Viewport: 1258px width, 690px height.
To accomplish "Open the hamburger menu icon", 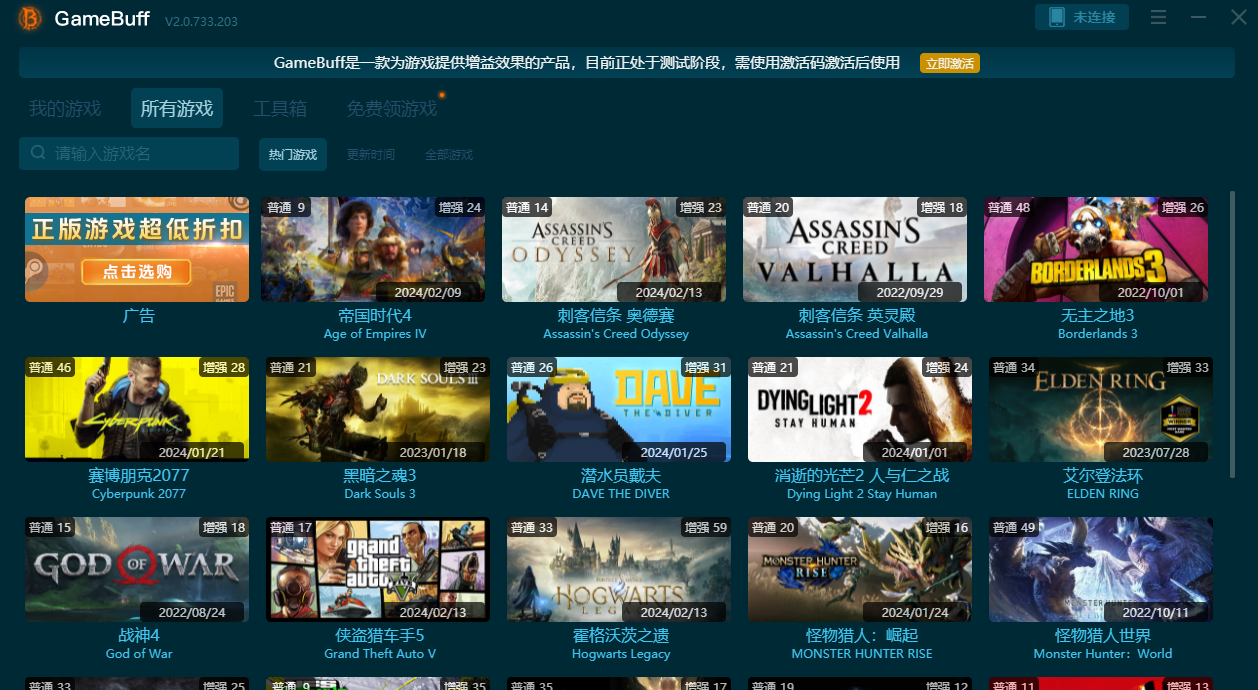I will (x=1159, y=18).
